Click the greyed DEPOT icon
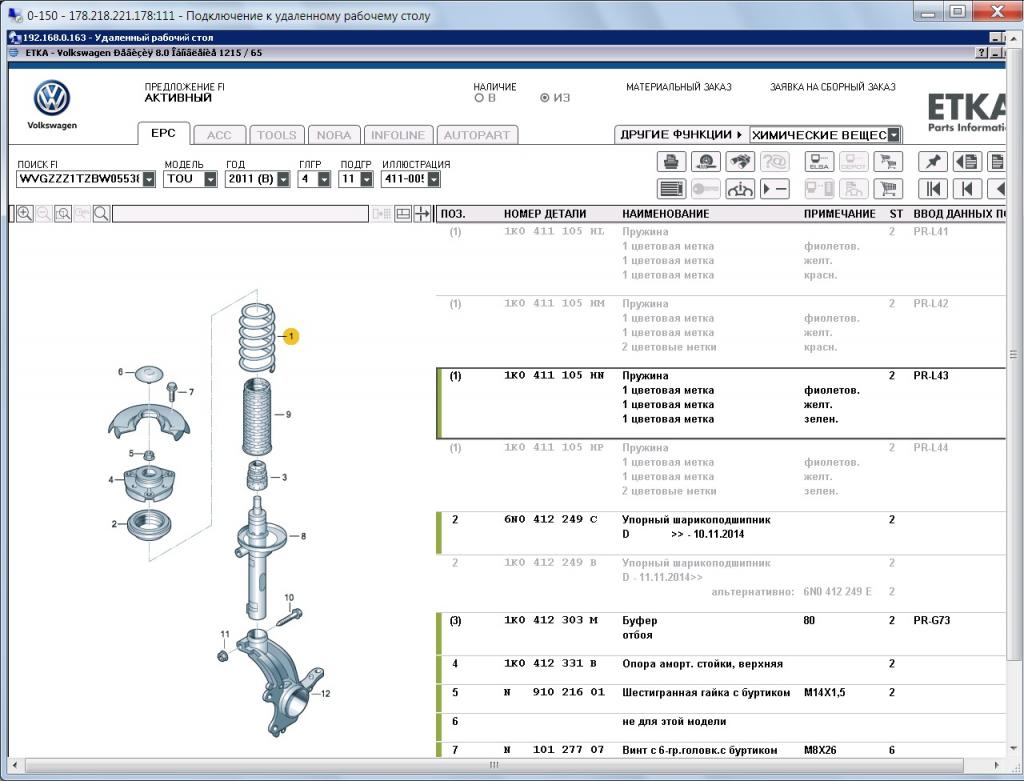 (x=854, y=161)
